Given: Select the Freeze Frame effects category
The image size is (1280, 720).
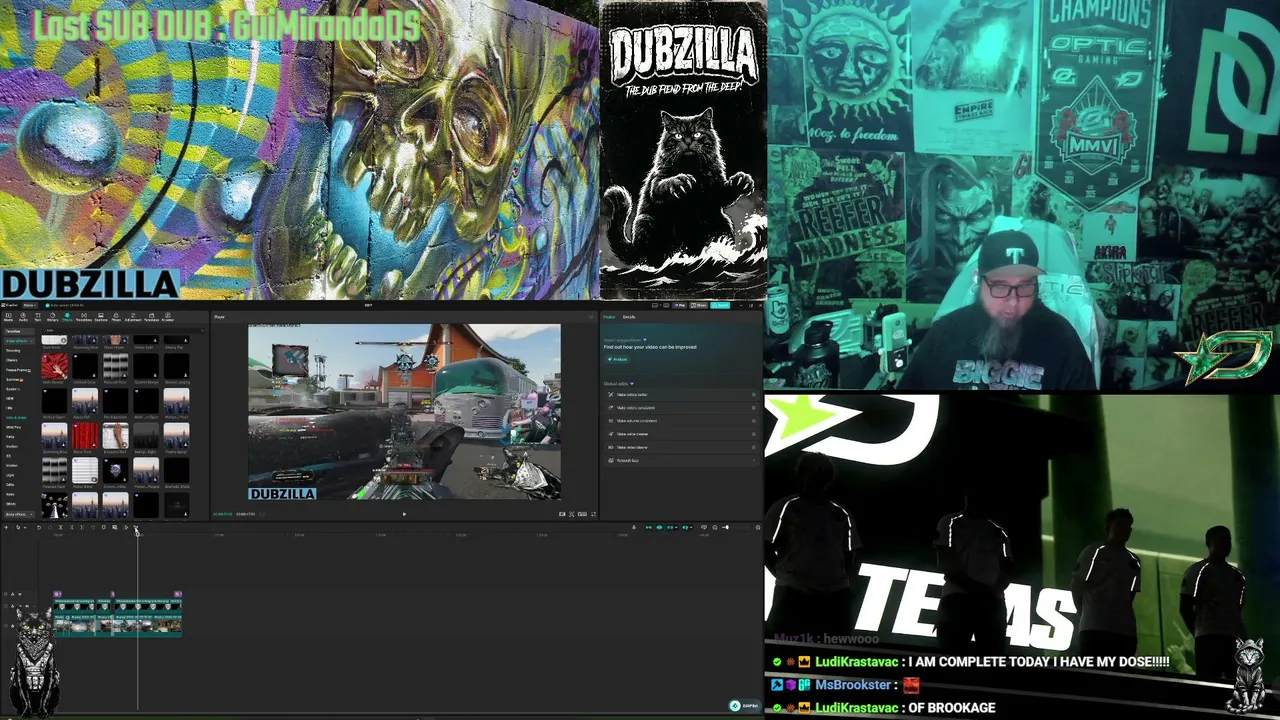Looking at the screenshot, I should click(17, 370).
